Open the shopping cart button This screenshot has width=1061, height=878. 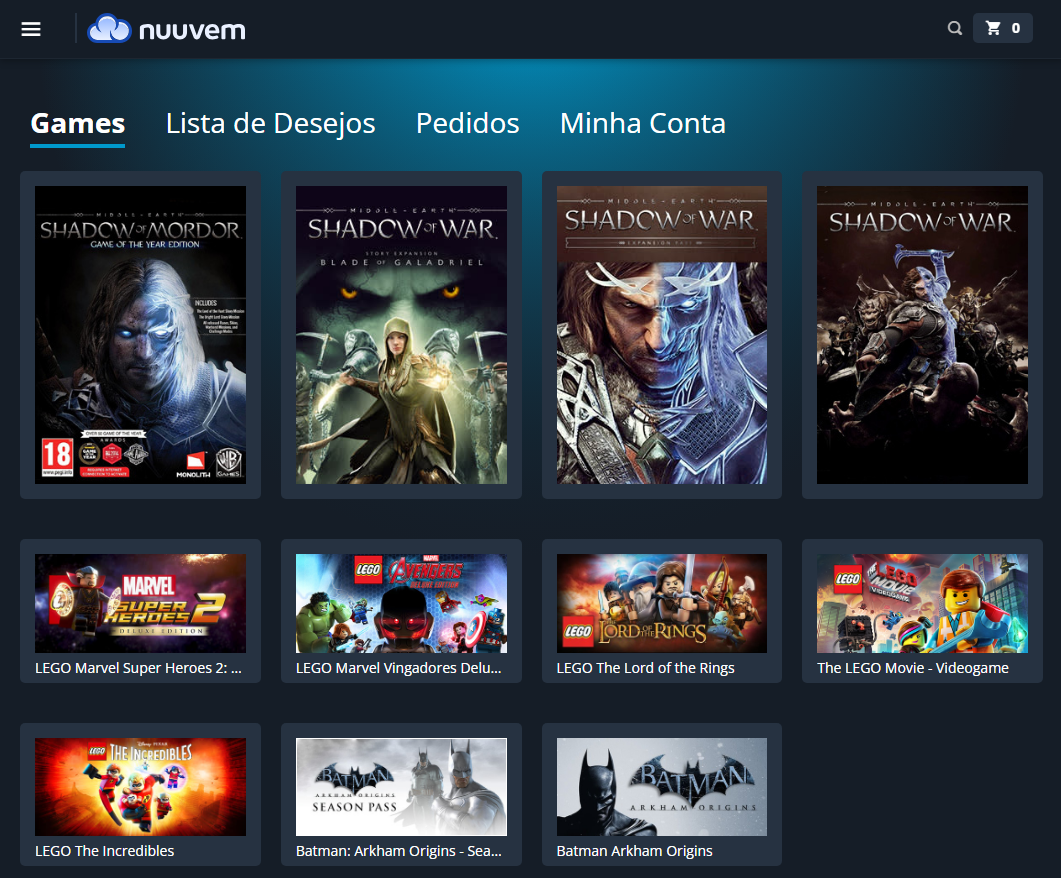click(x=1002, y=28)
